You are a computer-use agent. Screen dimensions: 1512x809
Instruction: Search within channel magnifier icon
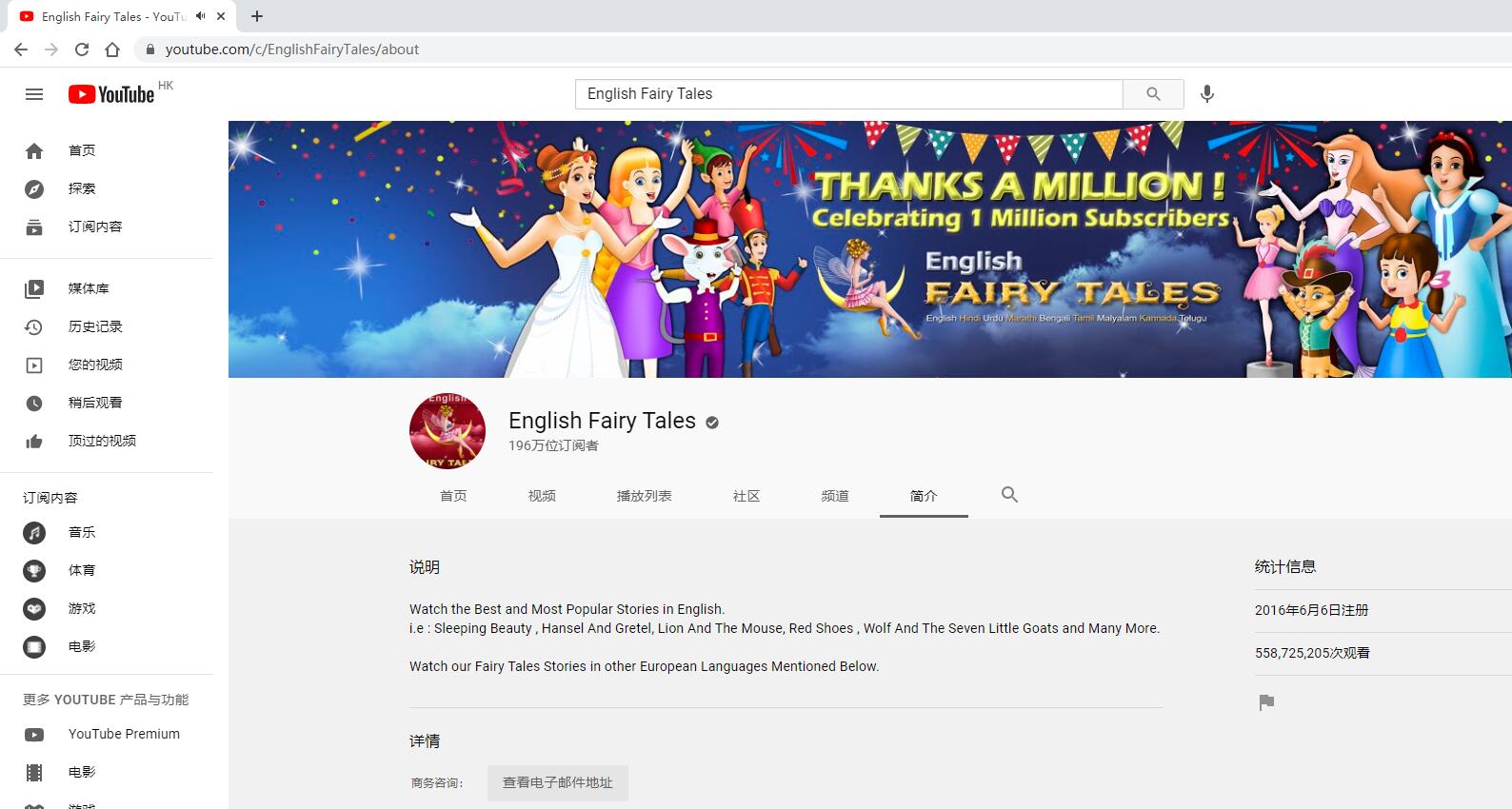[x=1009, y=495]
